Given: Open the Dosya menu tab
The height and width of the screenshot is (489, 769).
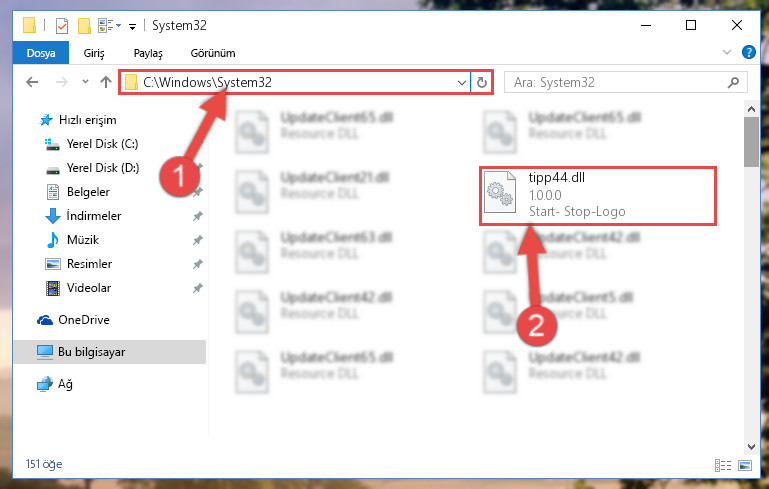Looking at the screenshot, I should tap(41, 53).
